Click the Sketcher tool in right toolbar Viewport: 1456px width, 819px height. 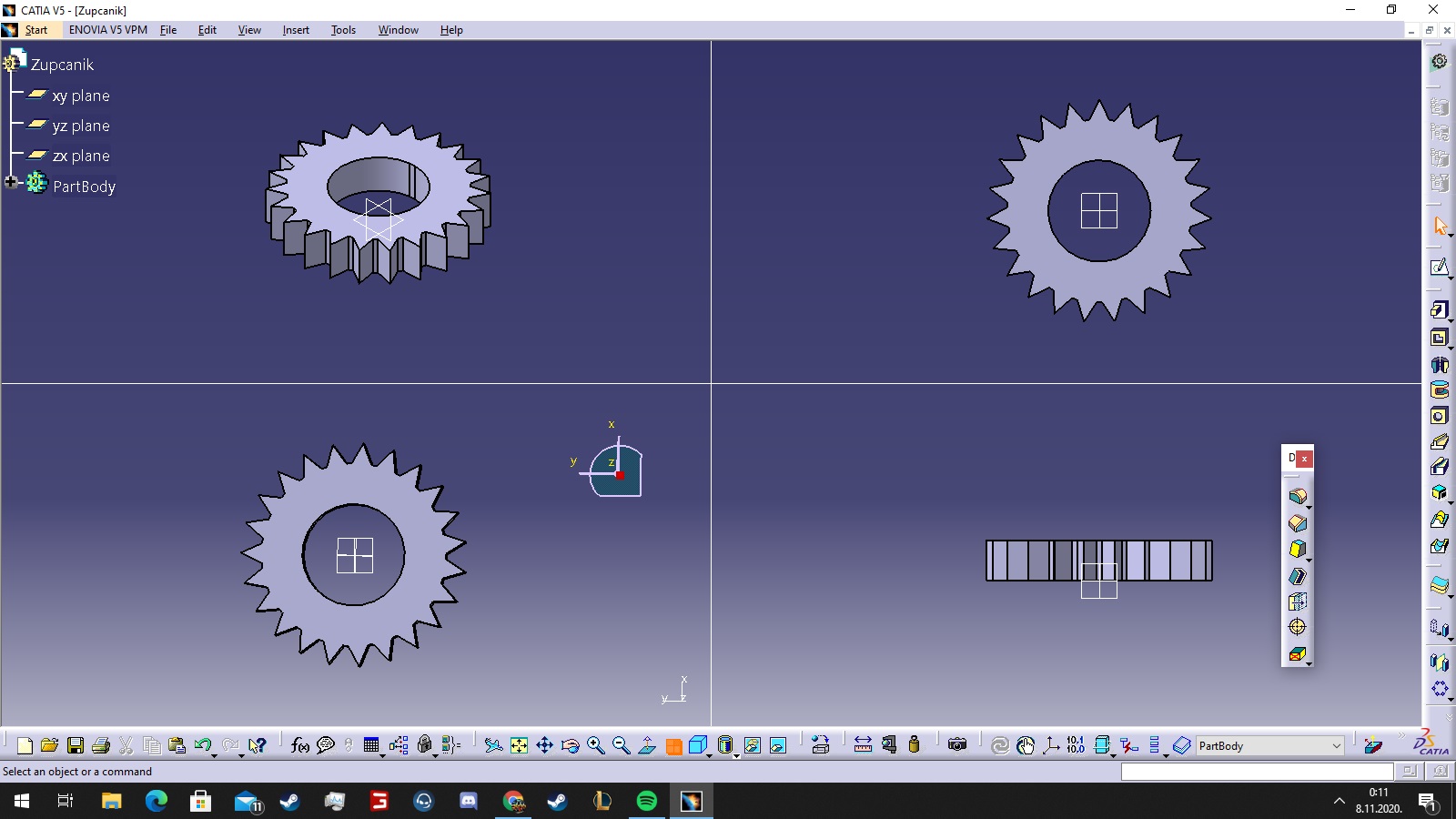1439,268
